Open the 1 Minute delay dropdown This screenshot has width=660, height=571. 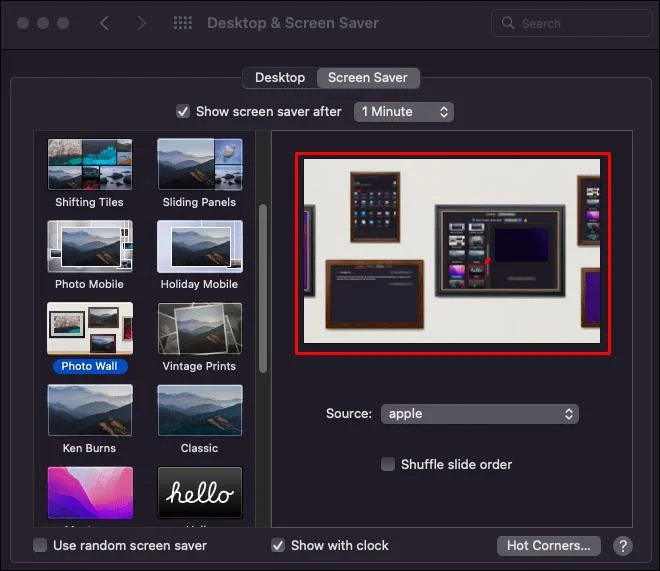[x=404, y=112]
